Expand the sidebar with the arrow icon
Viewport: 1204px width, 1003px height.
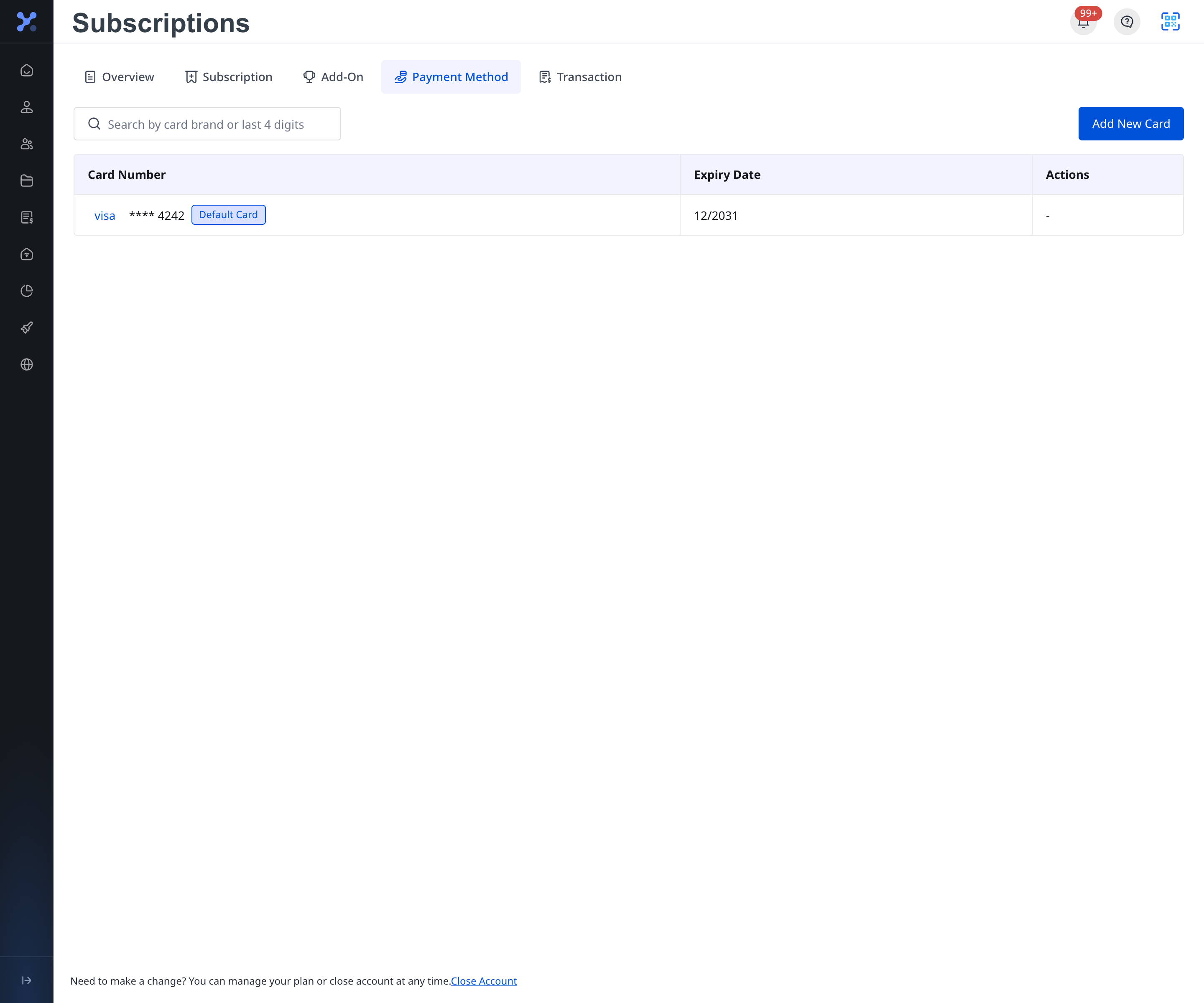[26, 980]
